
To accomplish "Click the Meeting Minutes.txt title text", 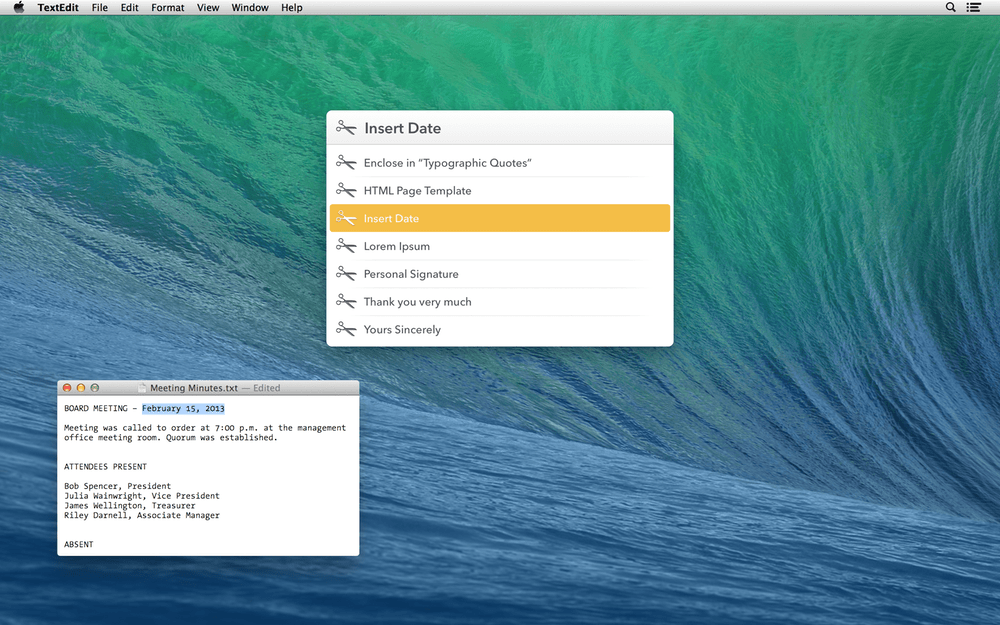I will (194, 388).
